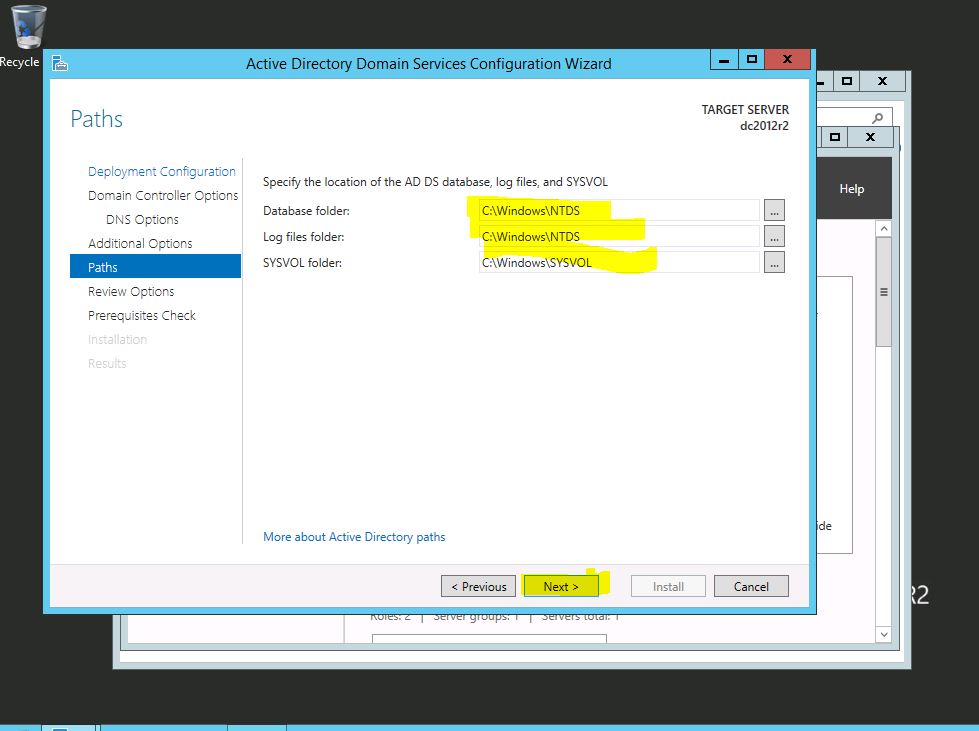Open the Additional Options step

tap(140, 243)
